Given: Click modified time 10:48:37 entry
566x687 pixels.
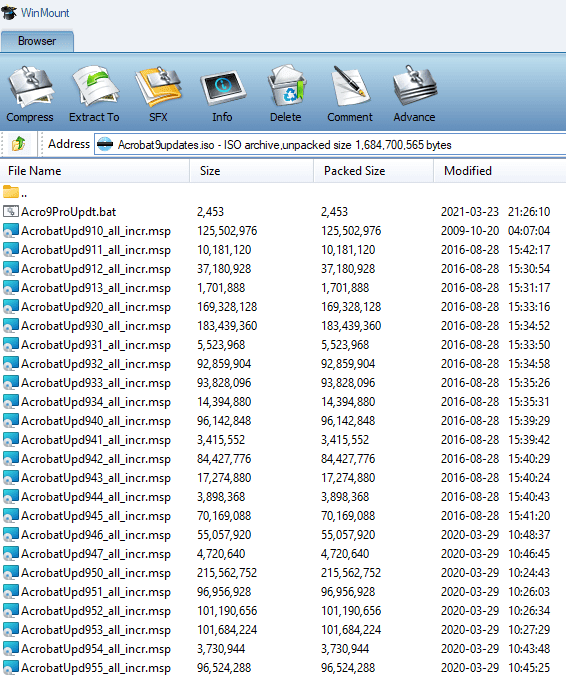Looking at the screenshot, I should click(x=529, y=535).
